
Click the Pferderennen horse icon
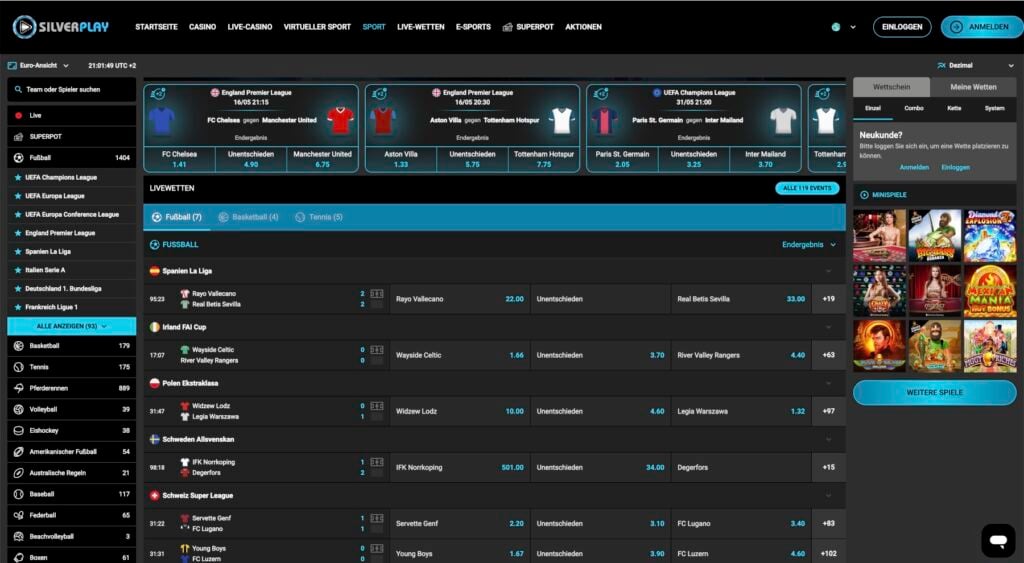click(x=18, y=388)
